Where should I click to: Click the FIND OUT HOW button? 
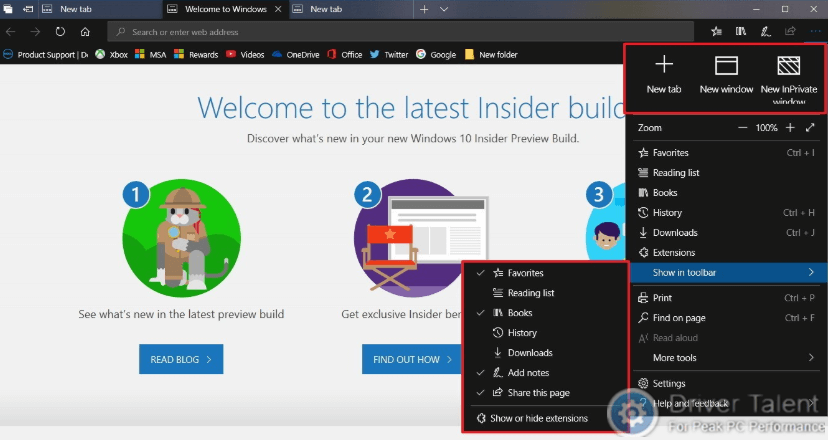411,360
